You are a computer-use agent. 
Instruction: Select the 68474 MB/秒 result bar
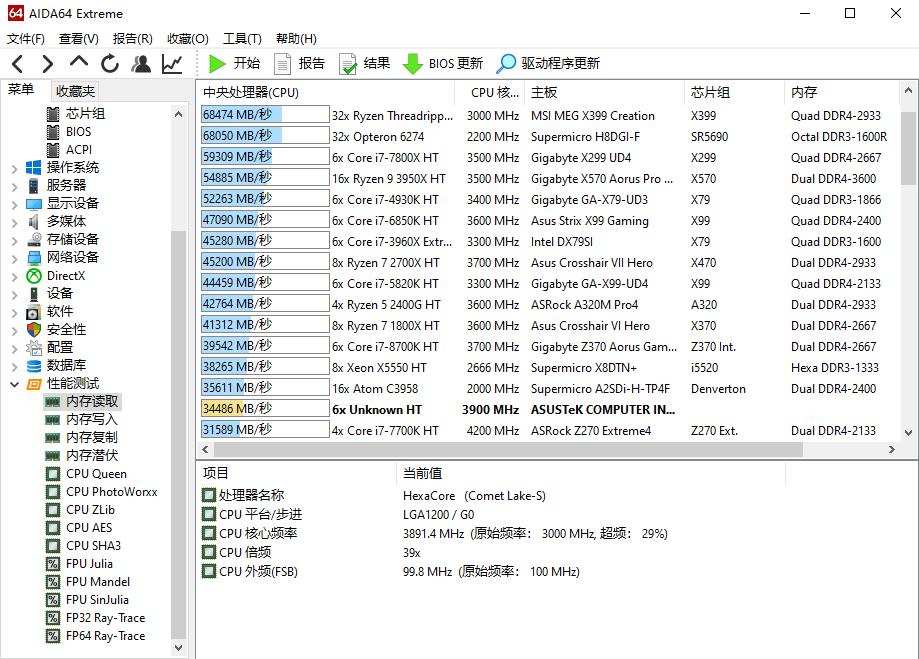pos(265,114)
